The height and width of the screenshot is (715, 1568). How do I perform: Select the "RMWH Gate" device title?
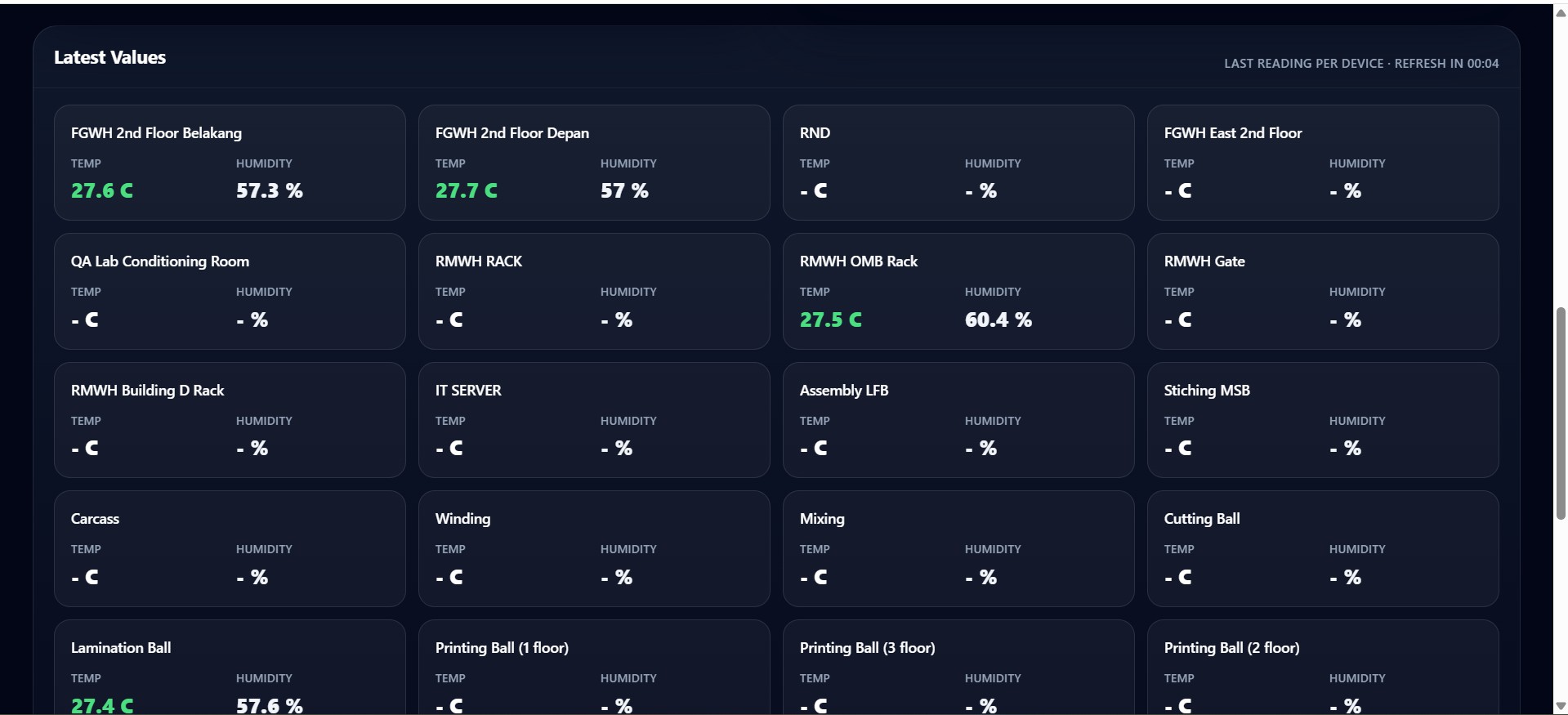[1204, 261]
